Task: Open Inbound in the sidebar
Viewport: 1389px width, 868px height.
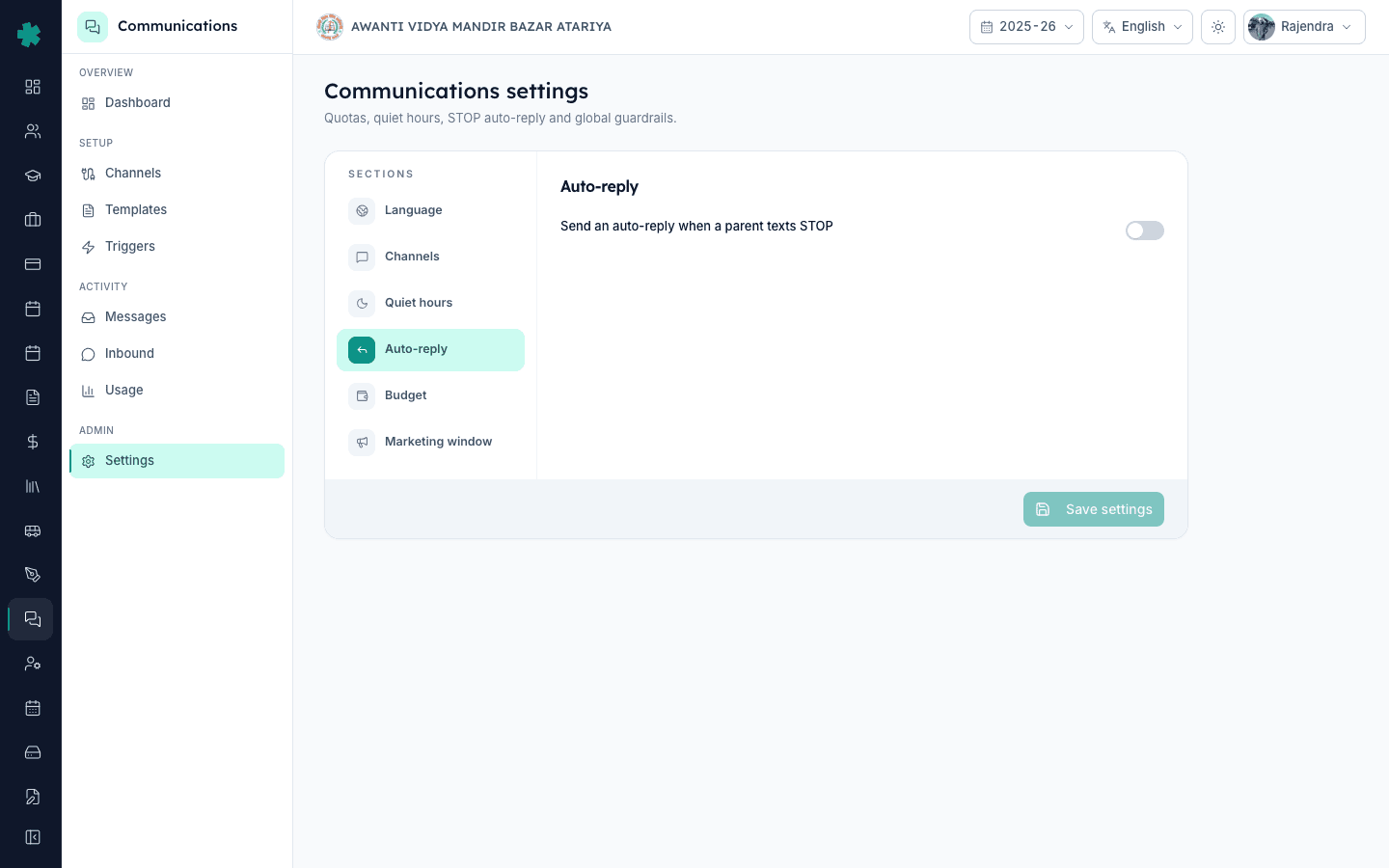Action: [177, 354]
